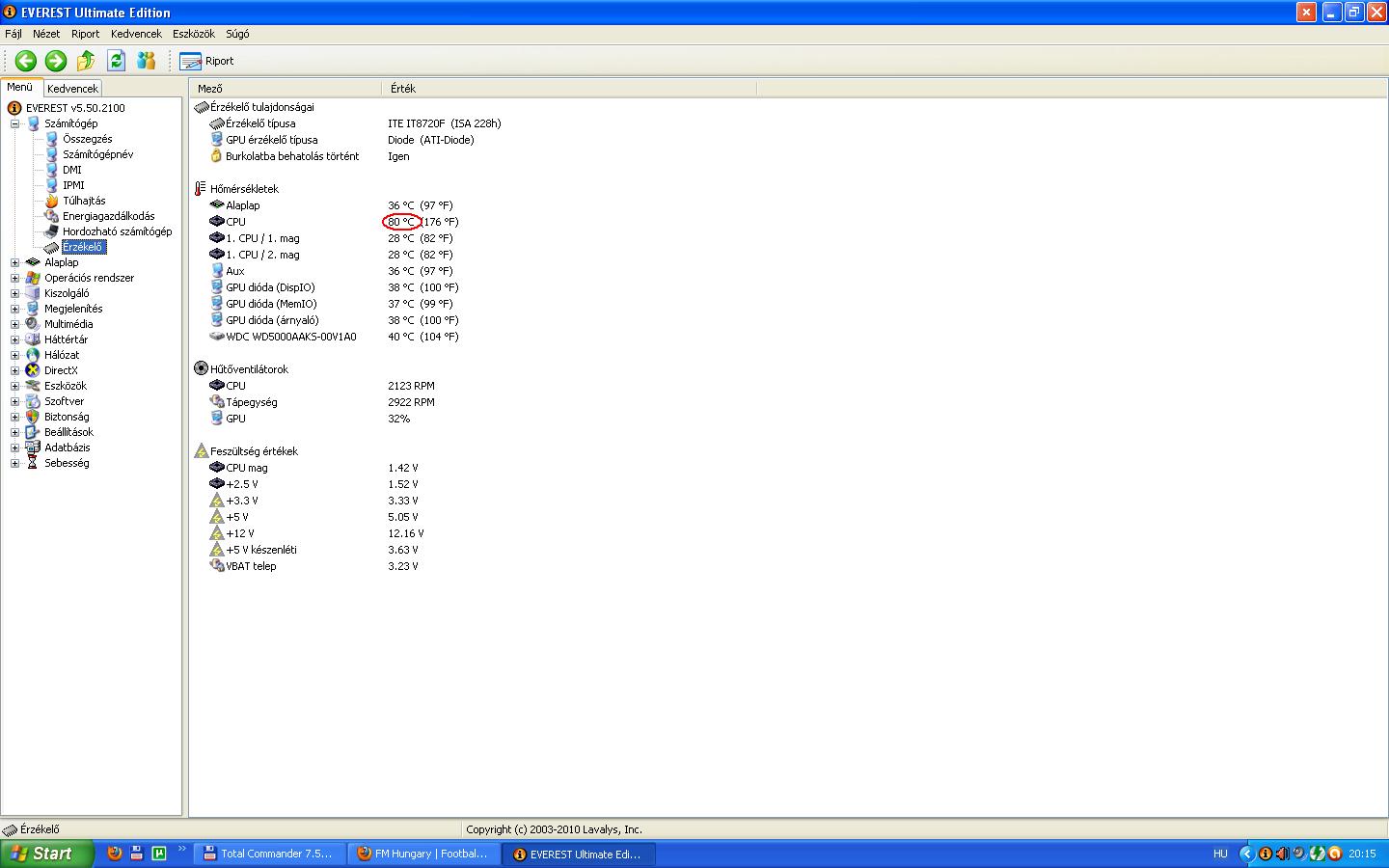Switch to Total Commander taskbar button
Viewport: 1389px width, 868px height.
[269, 854]
